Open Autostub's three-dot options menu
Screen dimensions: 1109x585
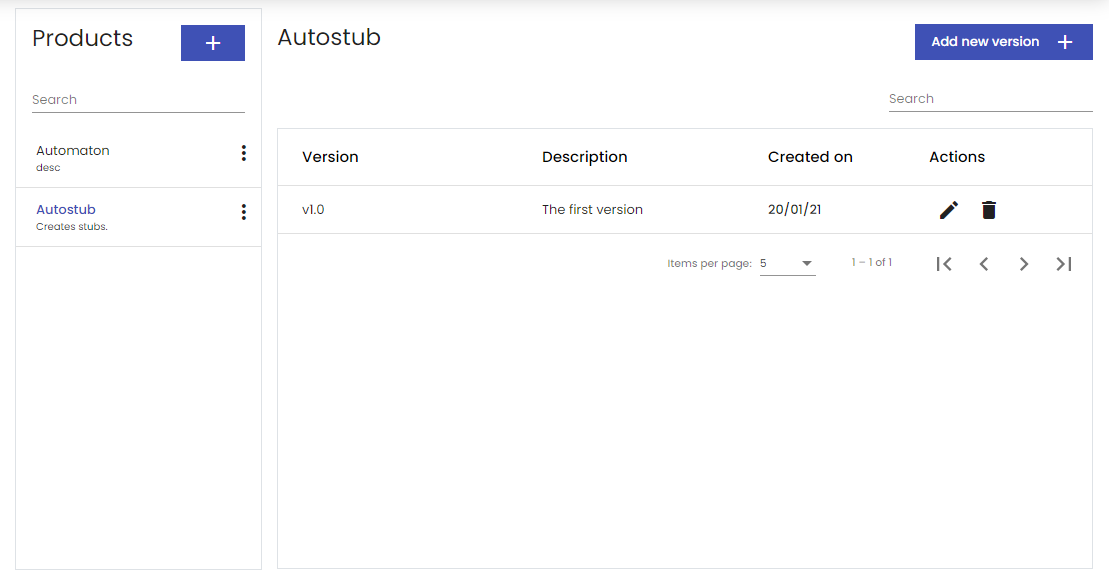pyautogui.click(x=243, y=212)
